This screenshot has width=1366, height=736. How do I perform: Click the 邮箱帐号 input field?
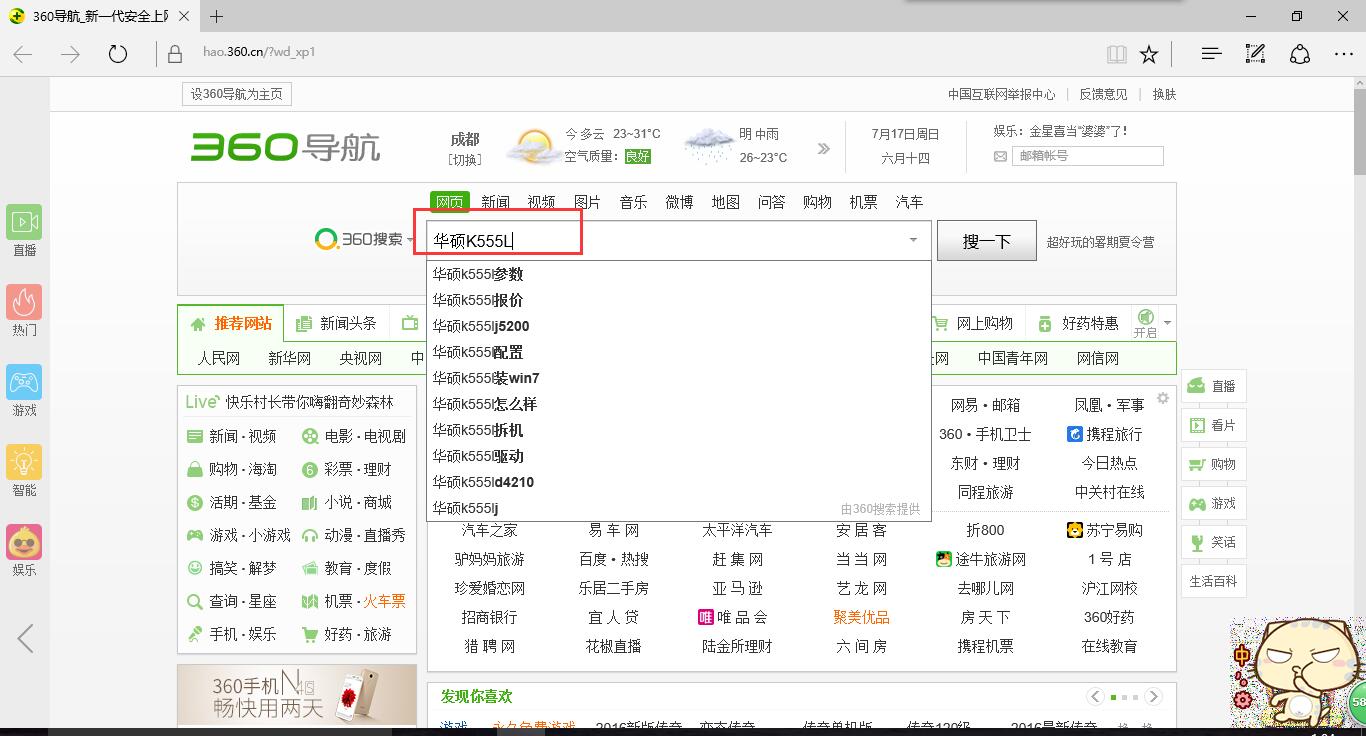click(1088, 156)
